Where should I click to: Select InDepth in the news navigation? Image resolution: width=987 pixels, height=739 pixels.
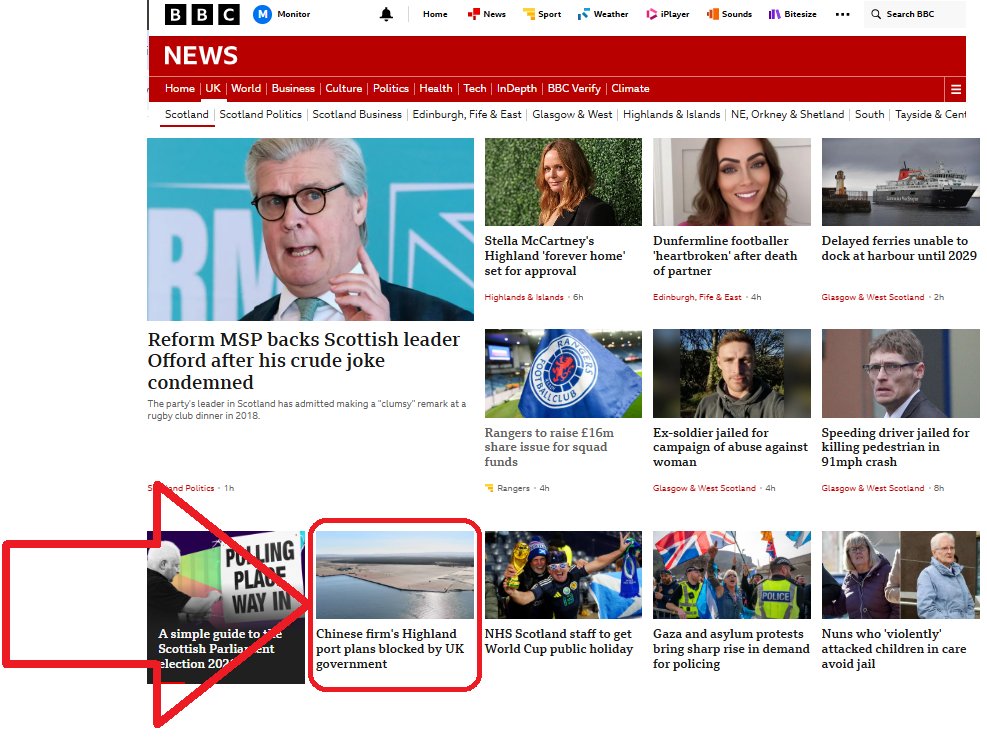coord(516,89)
